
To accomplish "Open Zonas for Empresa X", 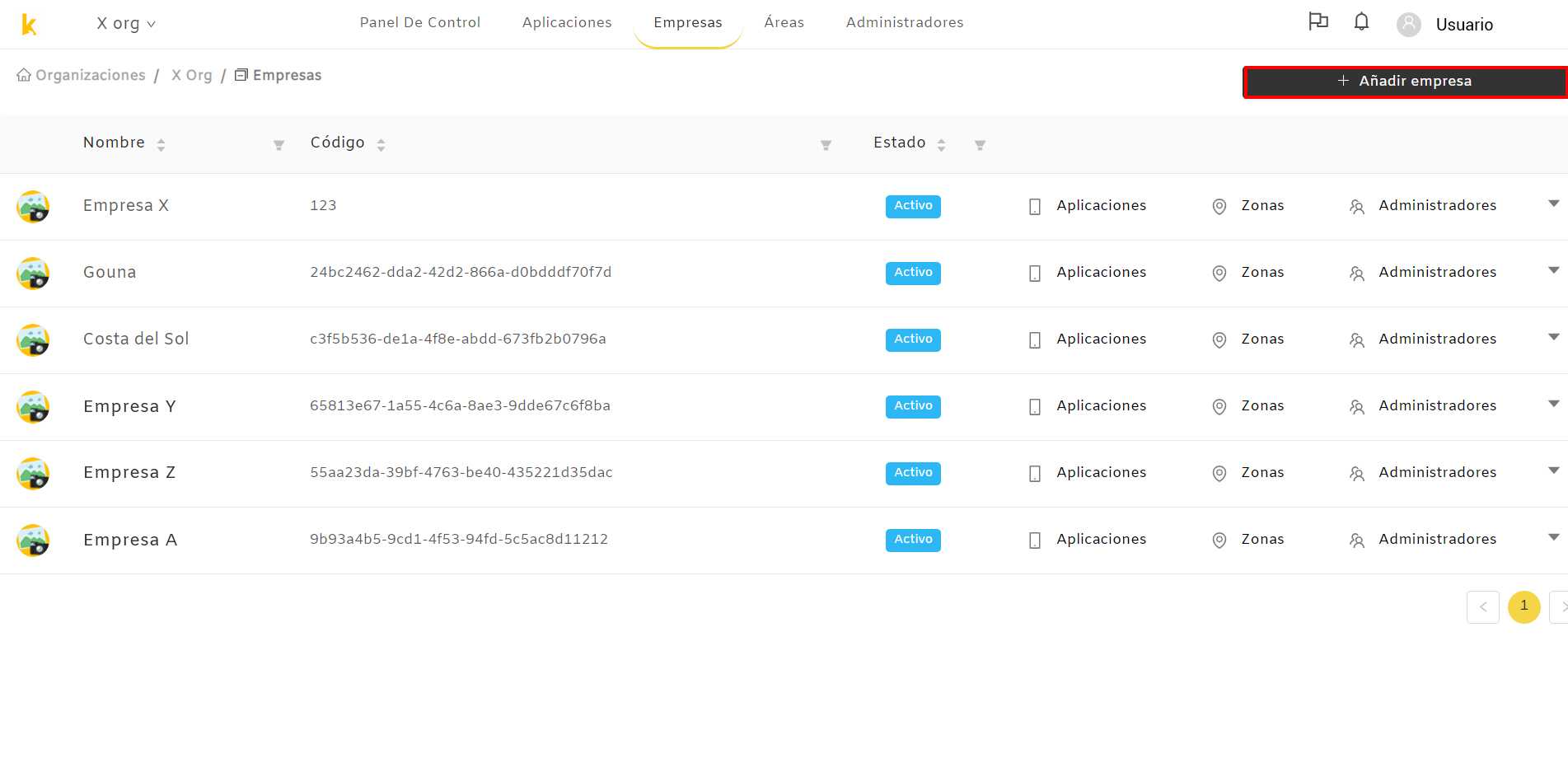I will (x=1262, y=205).
